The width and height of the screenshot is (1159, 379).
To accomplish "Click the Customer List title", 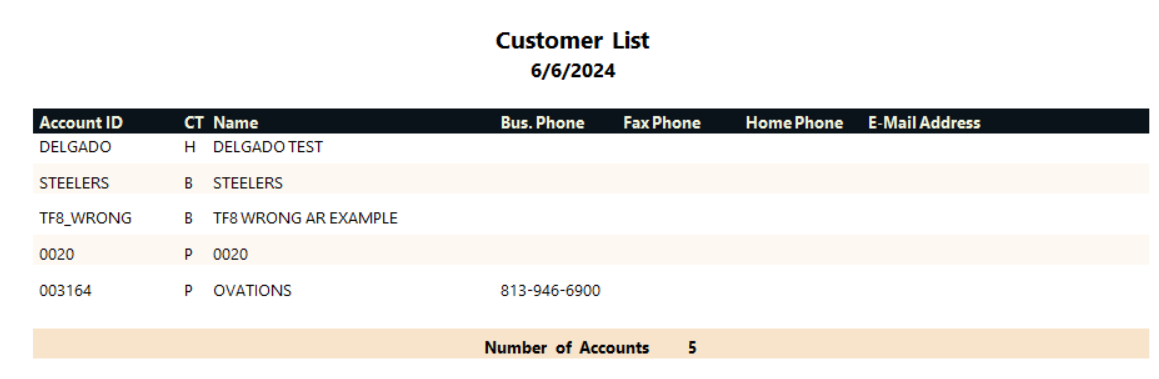I will (x=572, y=40).
